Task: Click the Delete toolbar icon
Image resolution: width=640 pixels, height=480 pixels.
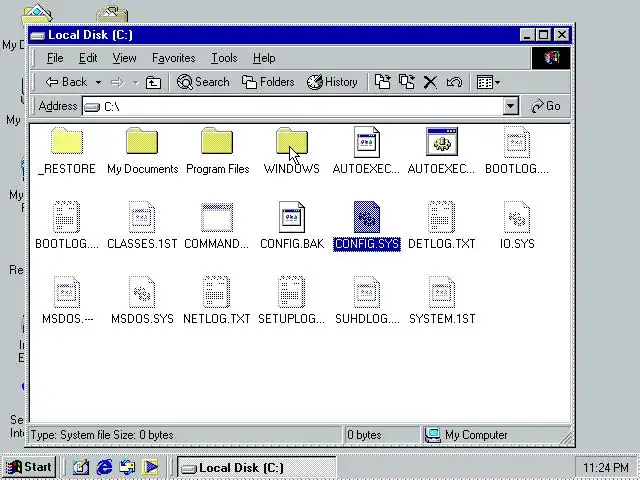Action: pyautogui.click(x=430, y=82)
